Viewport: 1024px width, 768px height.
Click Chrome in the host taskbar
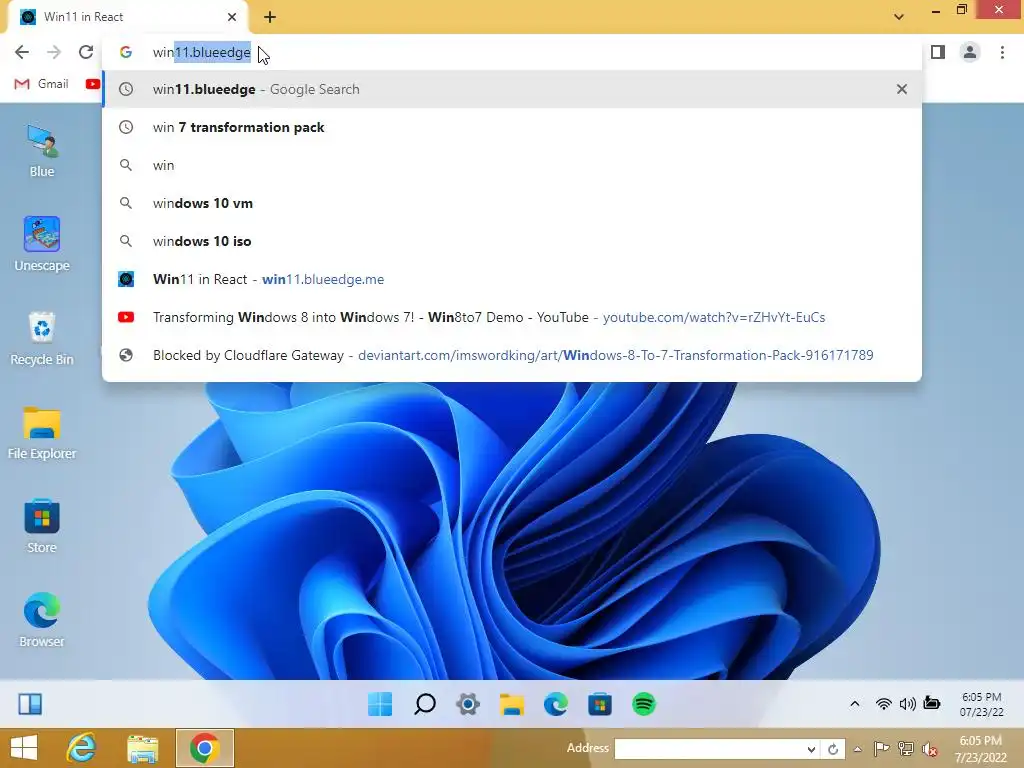(204, 748)
